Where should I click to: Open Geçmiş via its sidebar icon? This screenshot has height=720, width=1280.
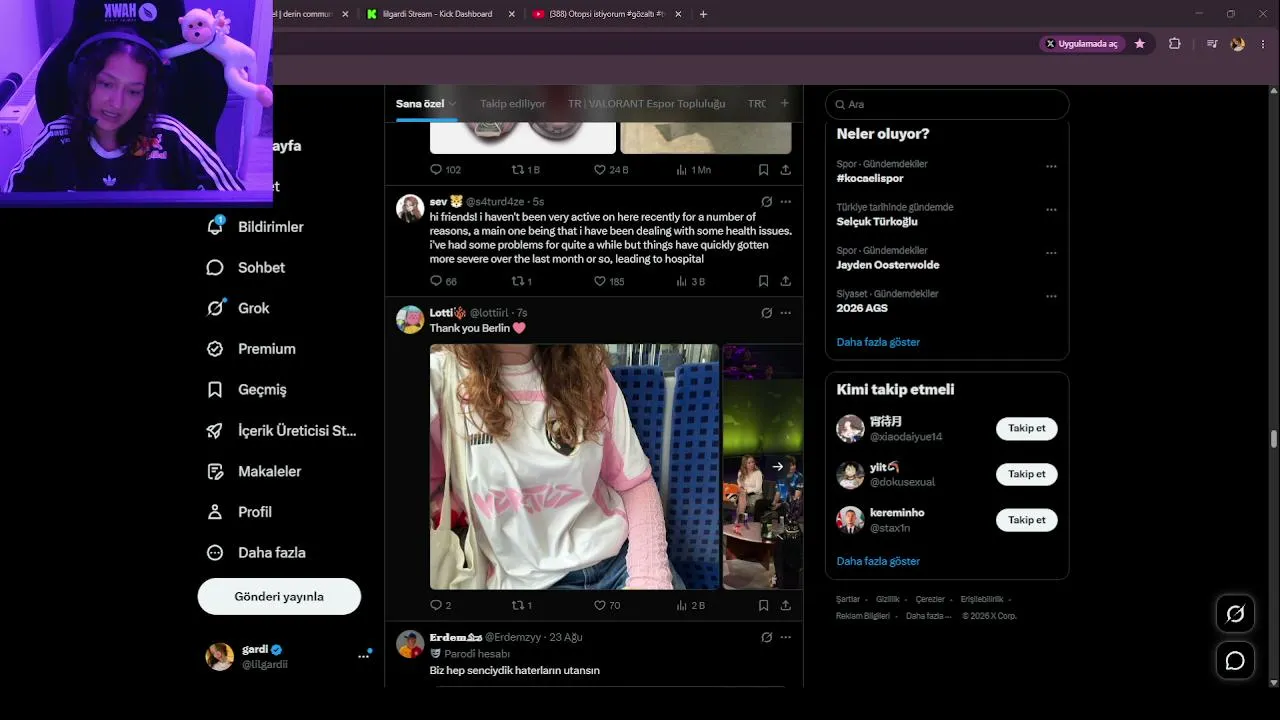[215, 390]
